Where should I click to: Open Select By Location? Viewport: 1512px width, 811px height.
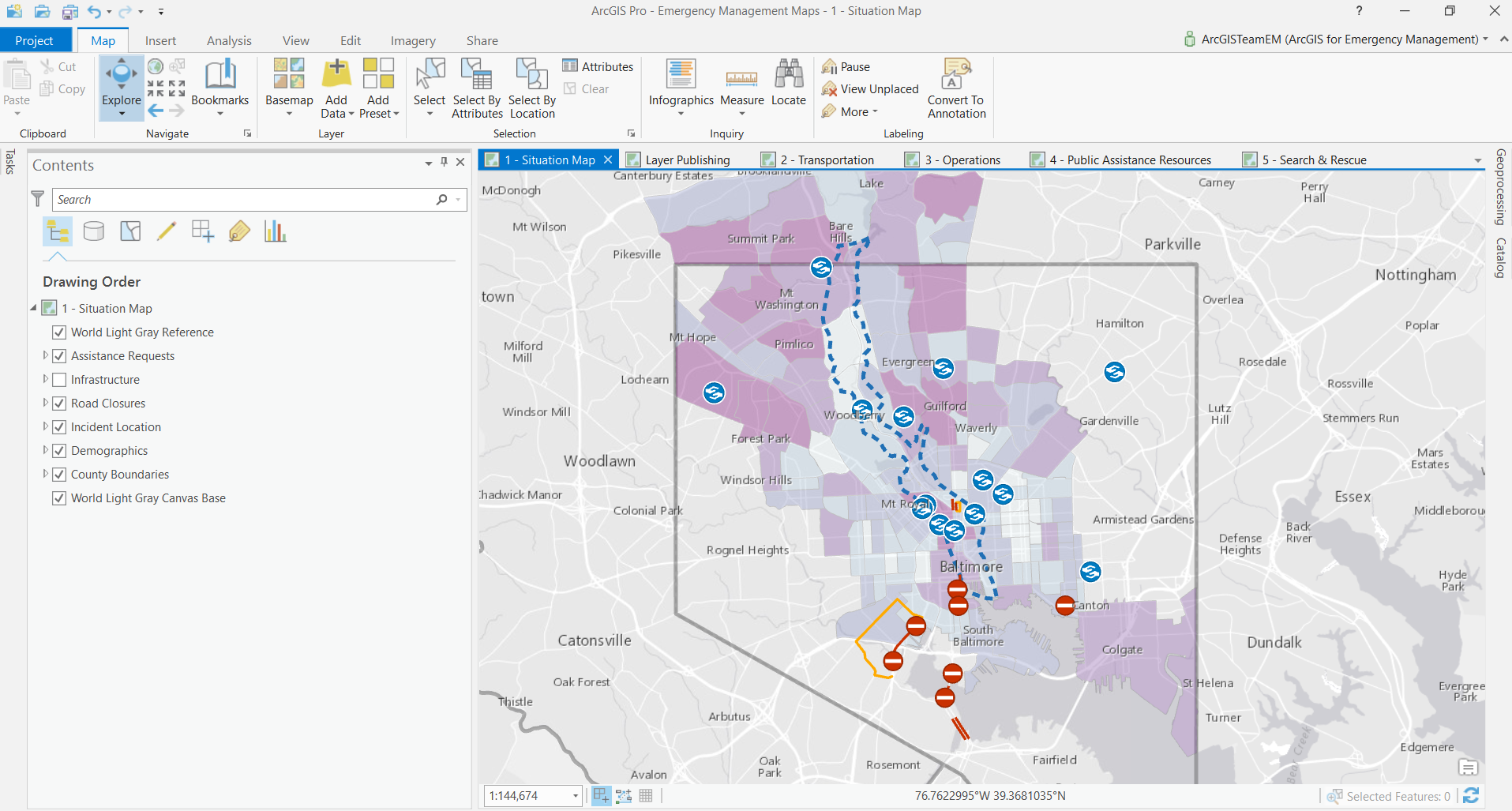(x=532, y=87)
